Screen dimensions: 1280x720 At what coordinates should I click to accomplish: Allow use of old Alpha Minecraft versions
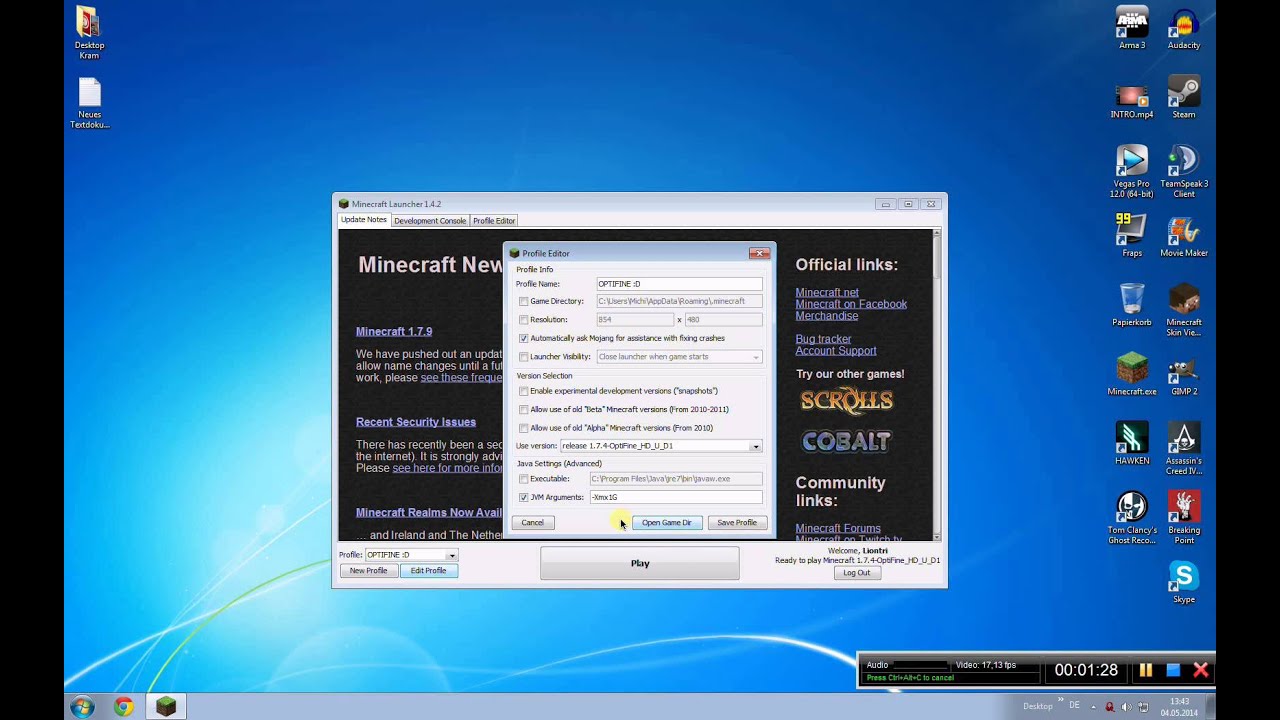tap(523, 428)
